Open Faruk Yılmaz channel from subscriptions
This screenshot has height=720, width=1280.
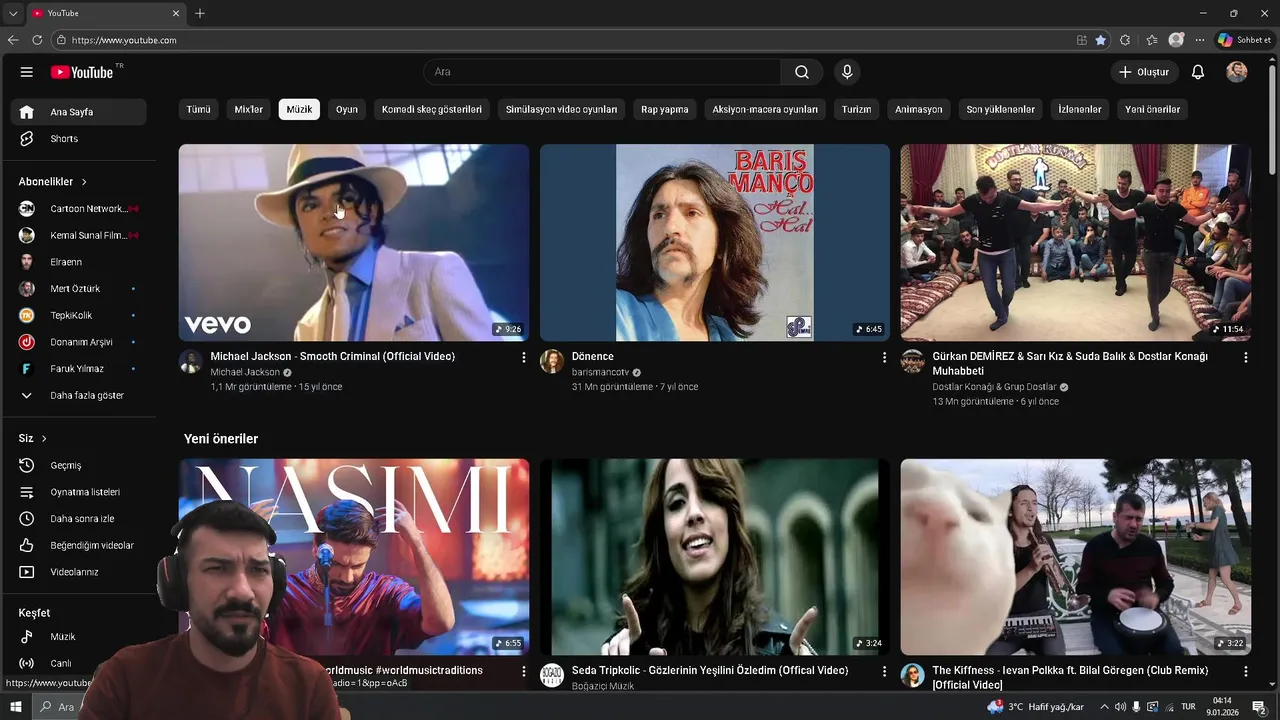[x=78, y=369]
